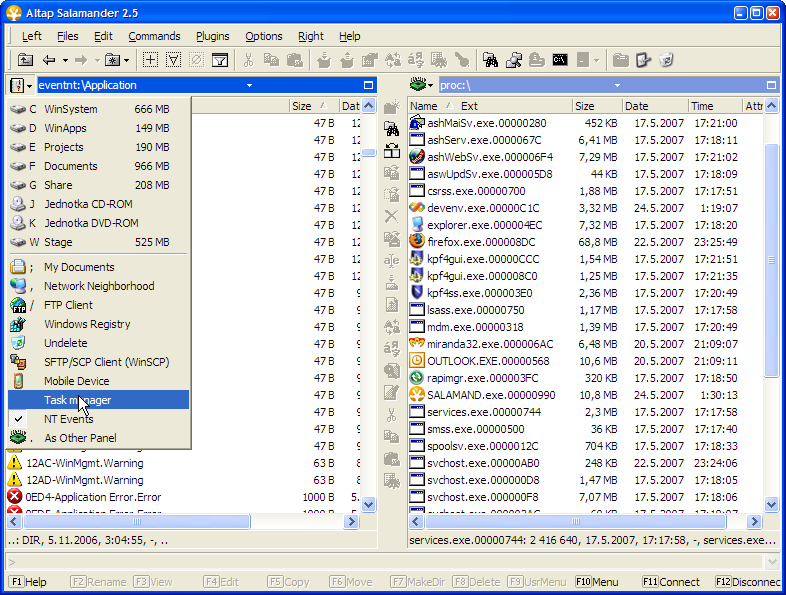Click the Pack archive toolbar icon
This screenshot has width=786, height=595.
click(x=324, y=61)
